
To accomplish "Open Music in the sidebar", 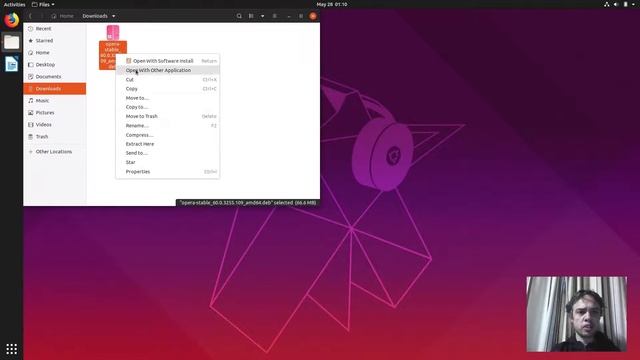I will (x=55, y=100).
